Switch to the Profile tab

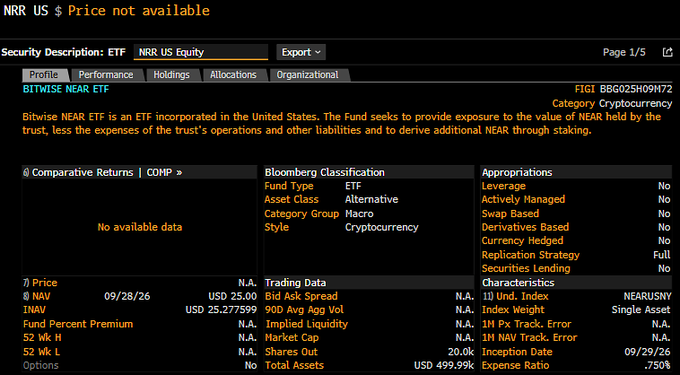coord(44,75)
